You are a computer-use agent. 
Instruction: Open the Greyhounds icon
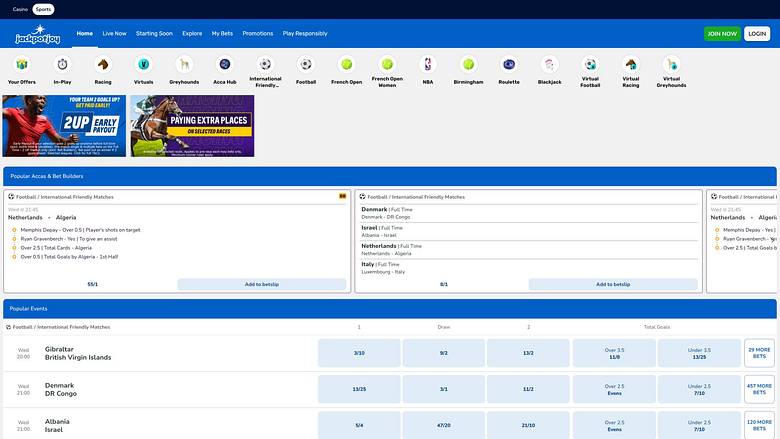coord(184,65)
